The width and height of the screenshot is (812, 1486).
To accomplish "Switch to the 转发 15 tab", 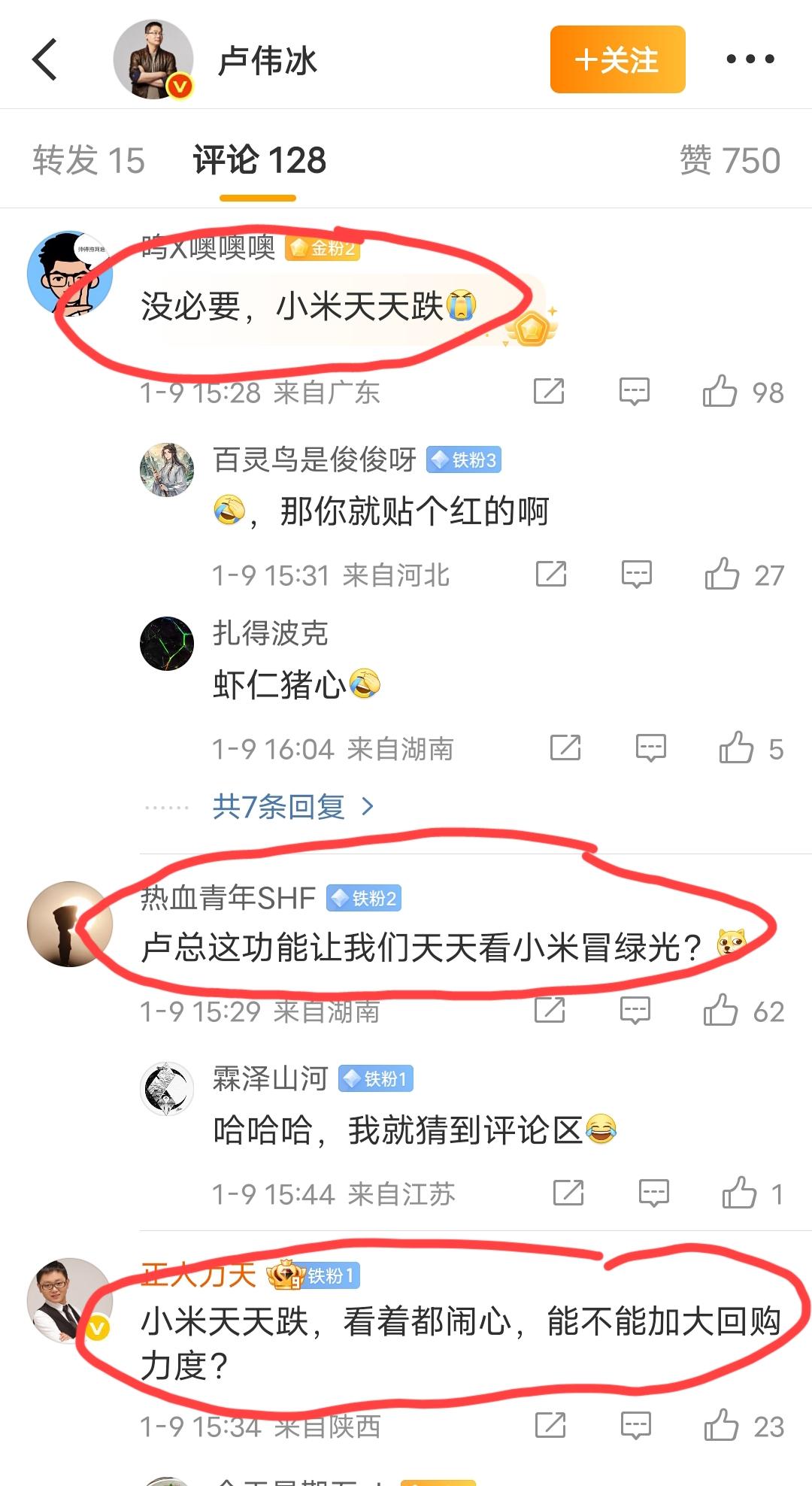I will (89, 160).
